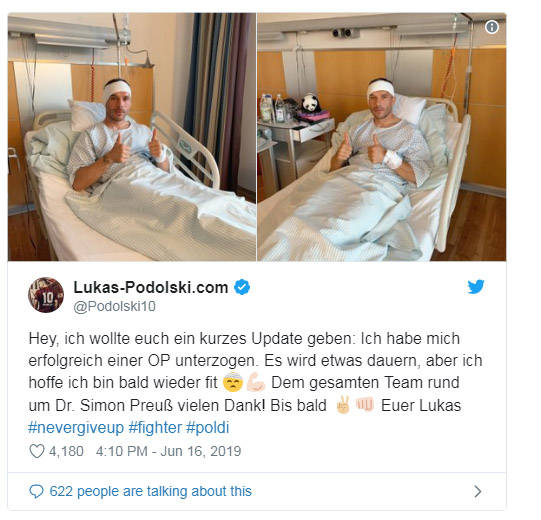Click the Lukas-Podolski.com account name
Screen dimensions: 541x520
(151, 287)
